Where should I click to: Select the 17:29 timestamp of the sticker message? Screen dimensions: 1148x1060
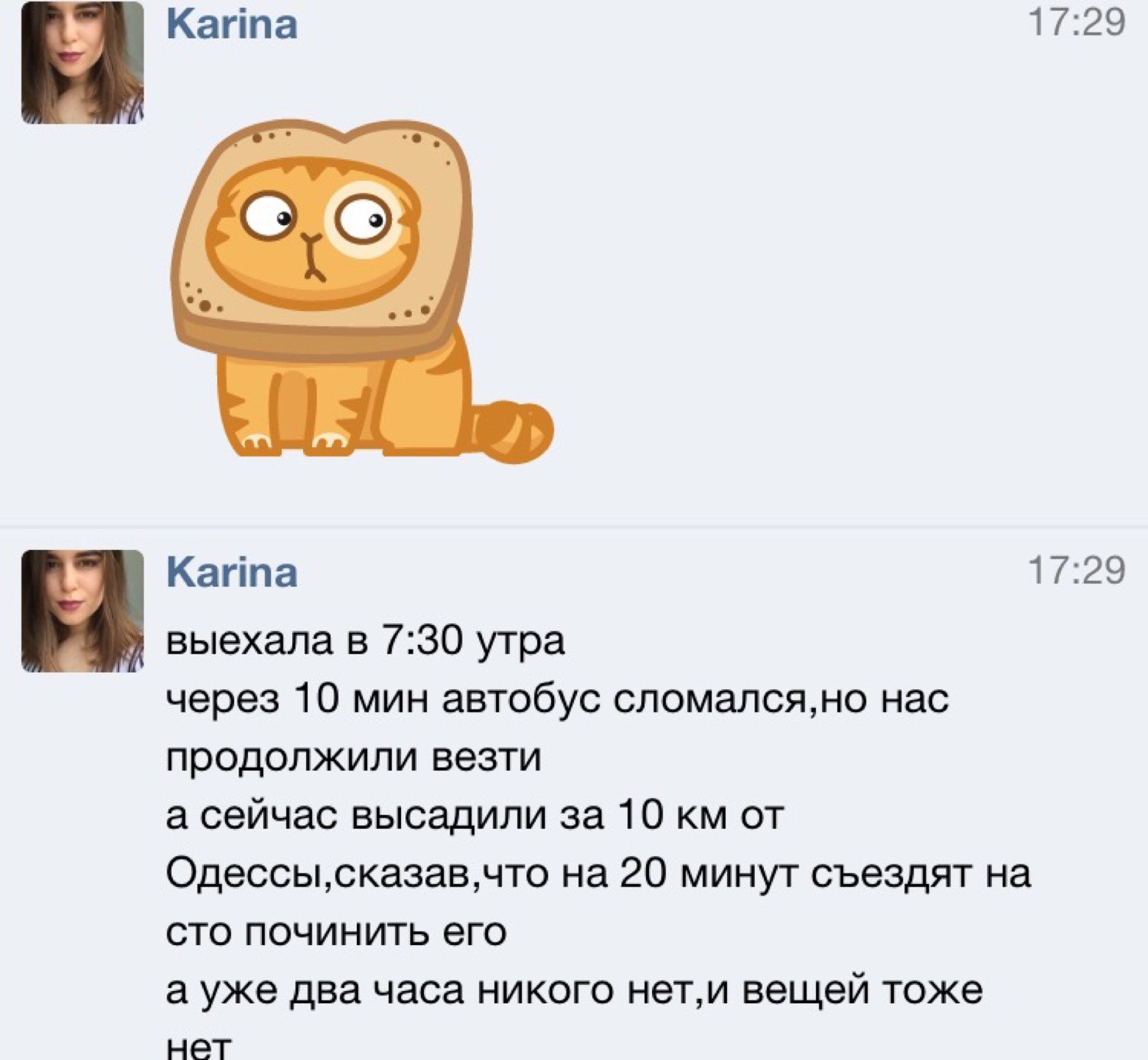tap(1077, 22)
